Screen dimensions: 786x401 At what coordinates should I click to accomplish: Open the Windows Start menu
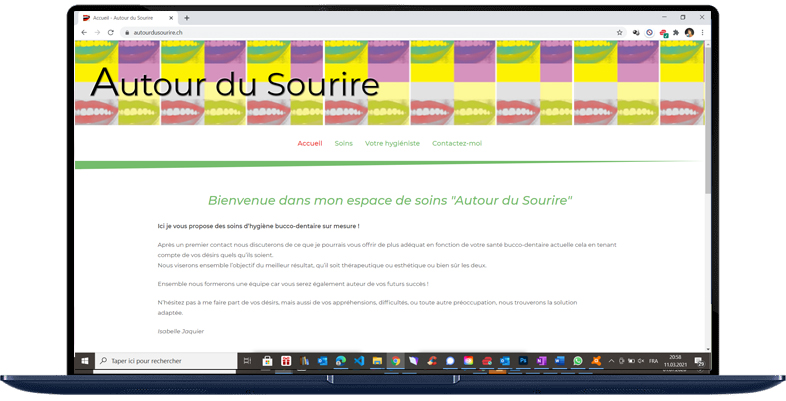point(84,361)
